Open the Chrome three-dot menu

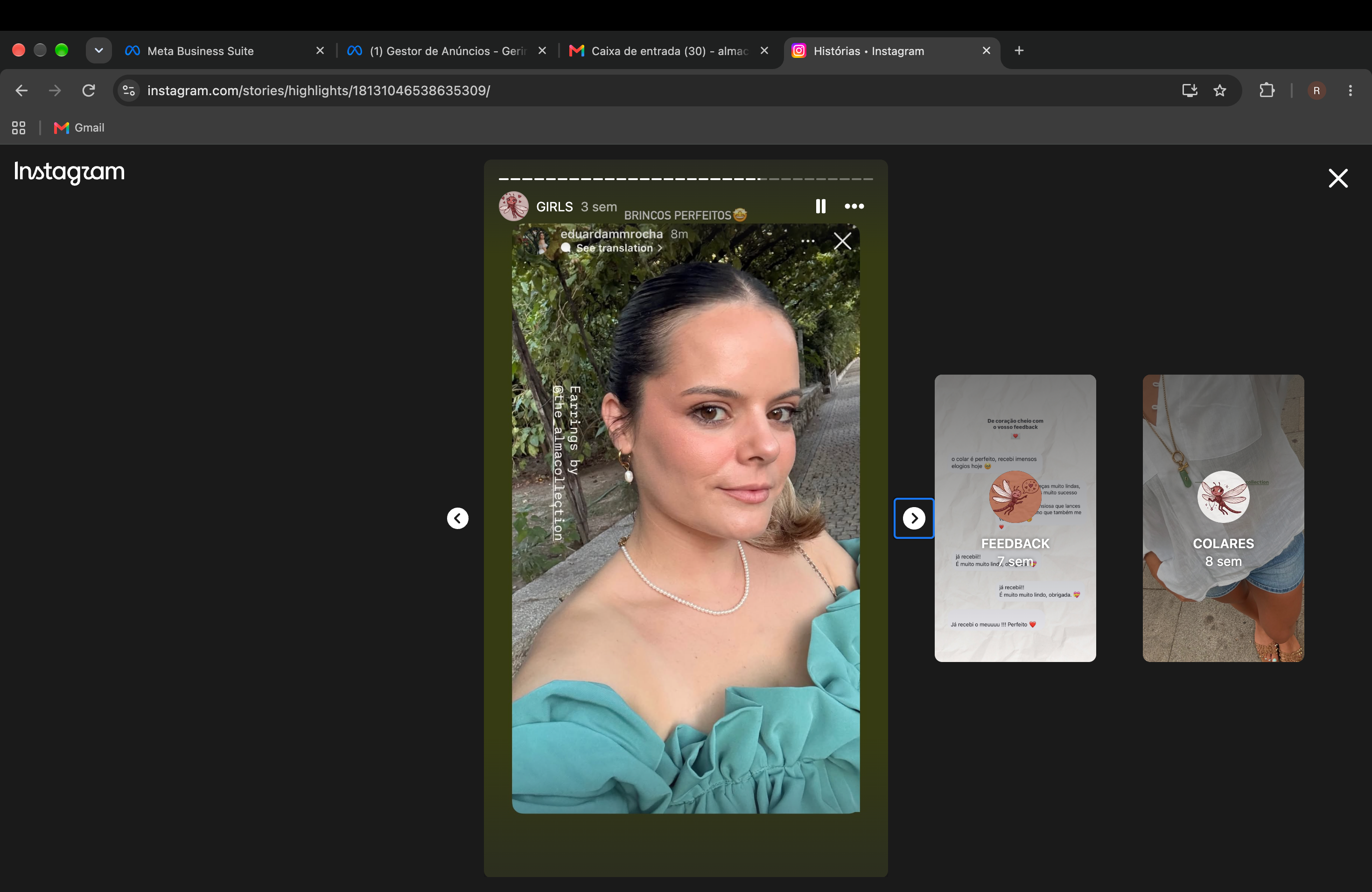(1350, 91)
